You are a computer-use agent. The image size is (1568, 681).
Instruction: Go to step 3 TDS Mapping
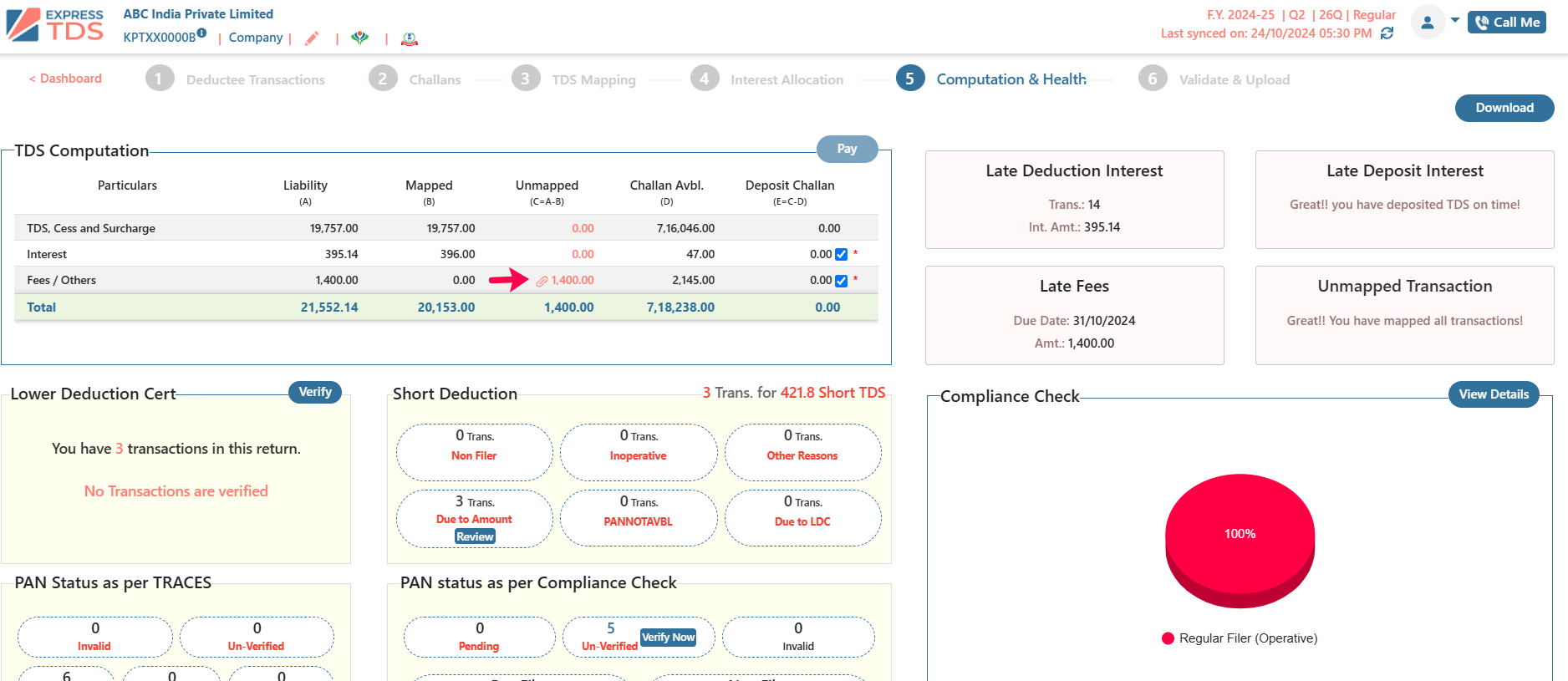pyautogui.click(x=573, y=79)
